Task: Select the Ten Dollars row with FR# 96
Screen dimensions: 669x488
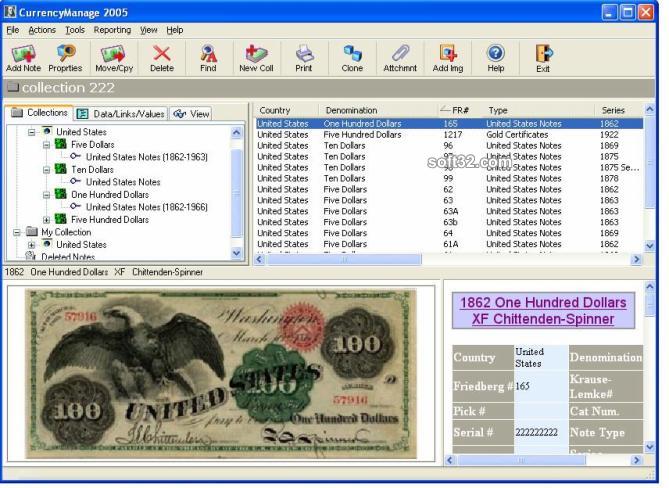Action: 449,145
